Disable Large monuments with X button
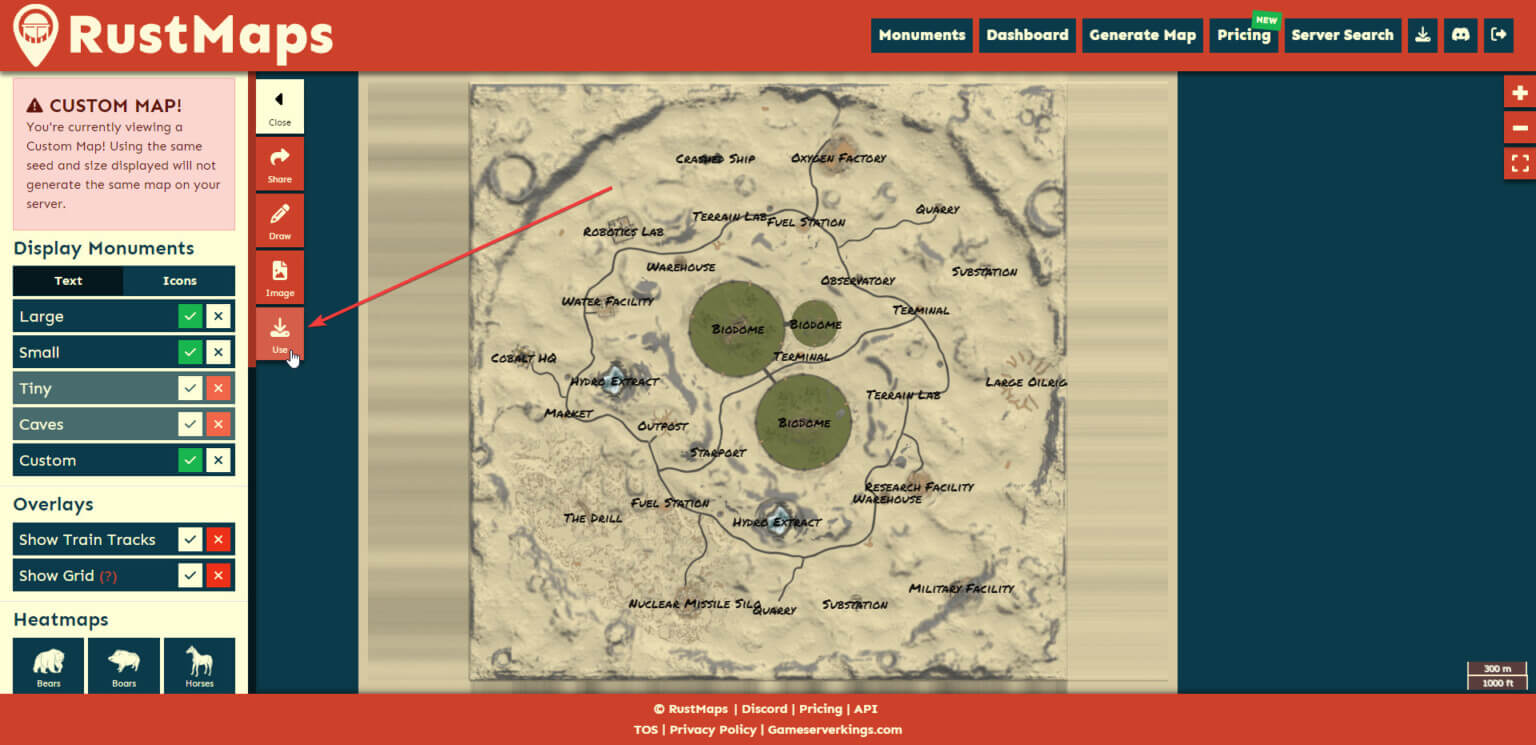Viewport: 1536px width, 745px height. (219, 317)
